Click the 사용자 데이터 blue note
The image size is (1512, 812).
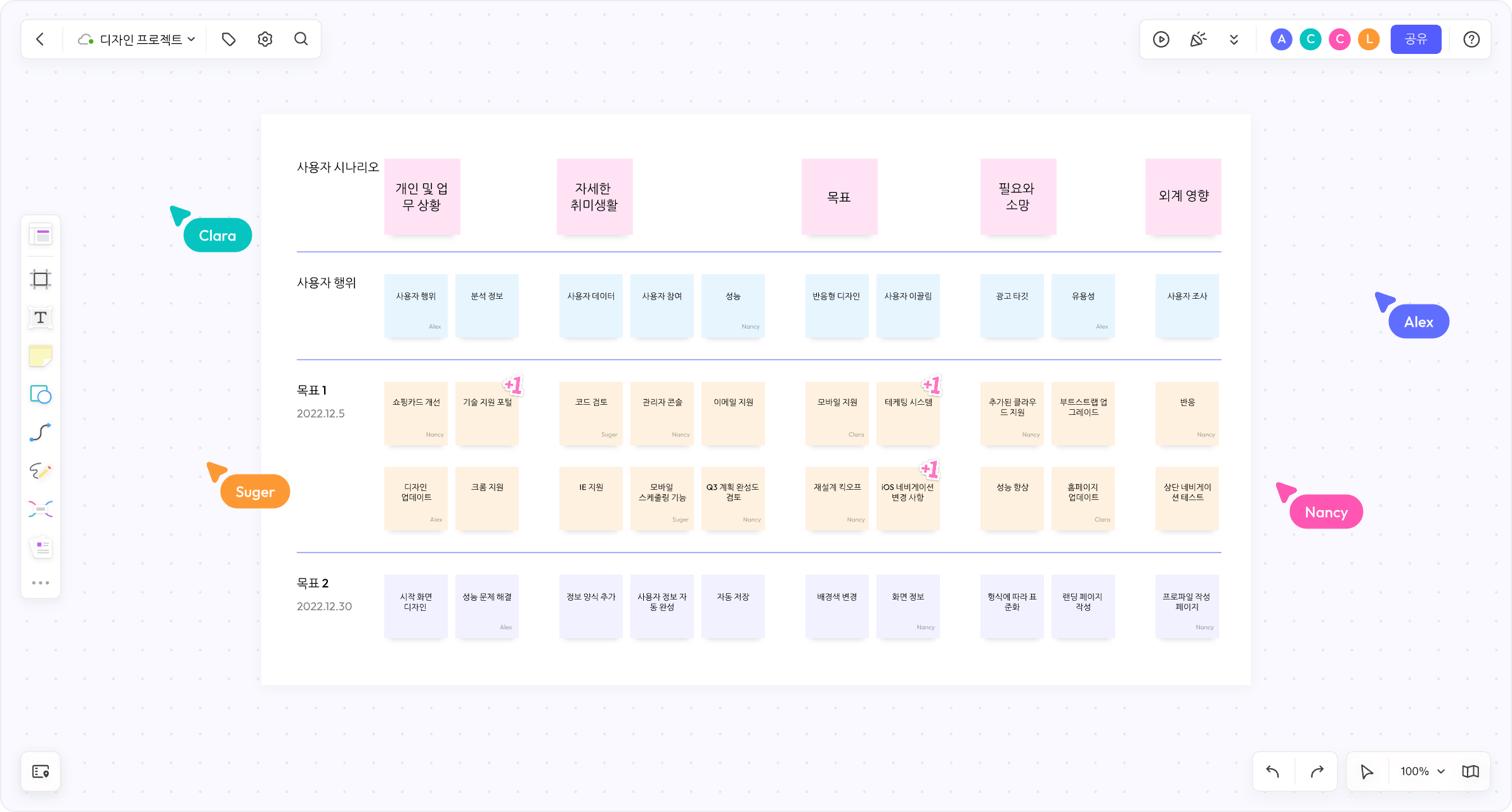pos(590,306)
